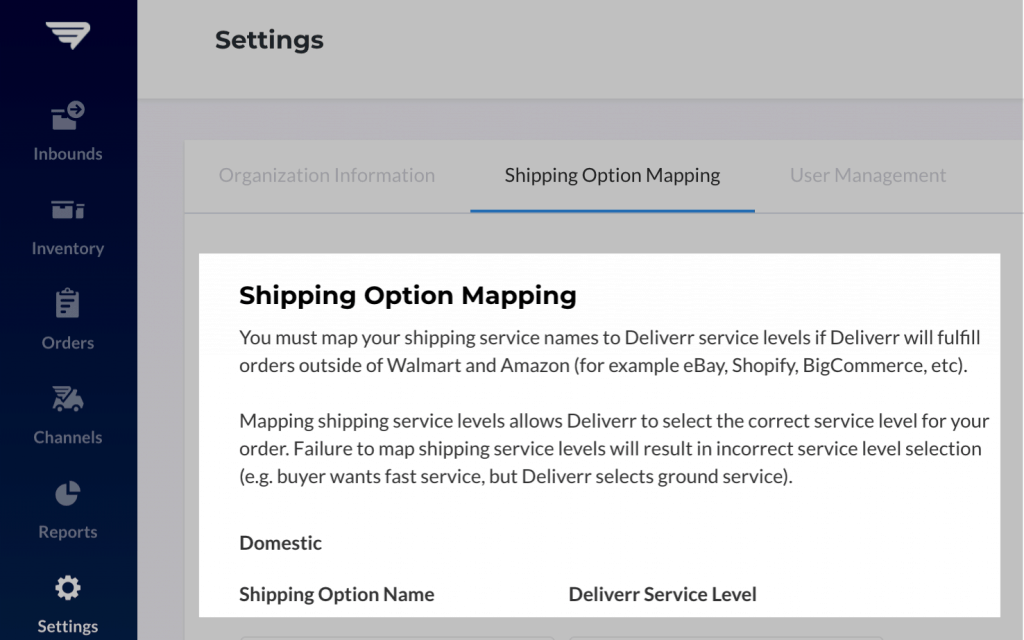Click the Shipping Option Name column header
1024x640 pixels.
click(336, 594)
